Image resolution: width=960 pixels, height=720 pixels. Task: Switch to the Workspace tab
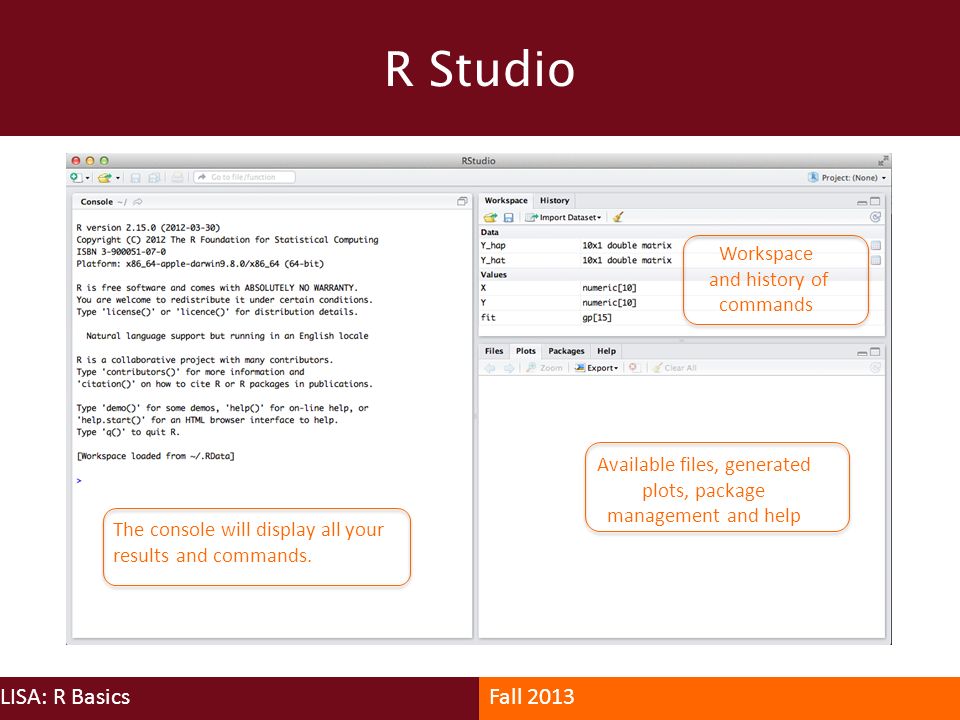506,200
